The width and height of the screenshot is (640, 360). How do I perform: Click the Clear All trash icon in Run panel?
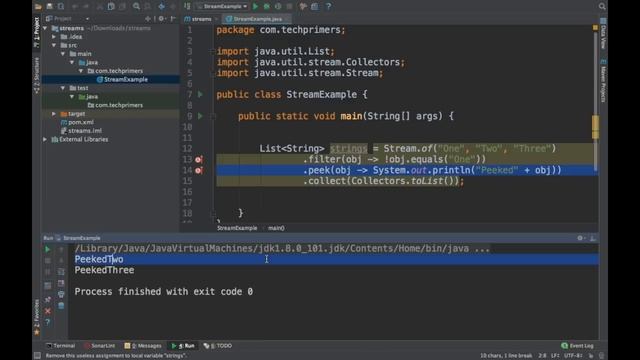coord(61,305)
